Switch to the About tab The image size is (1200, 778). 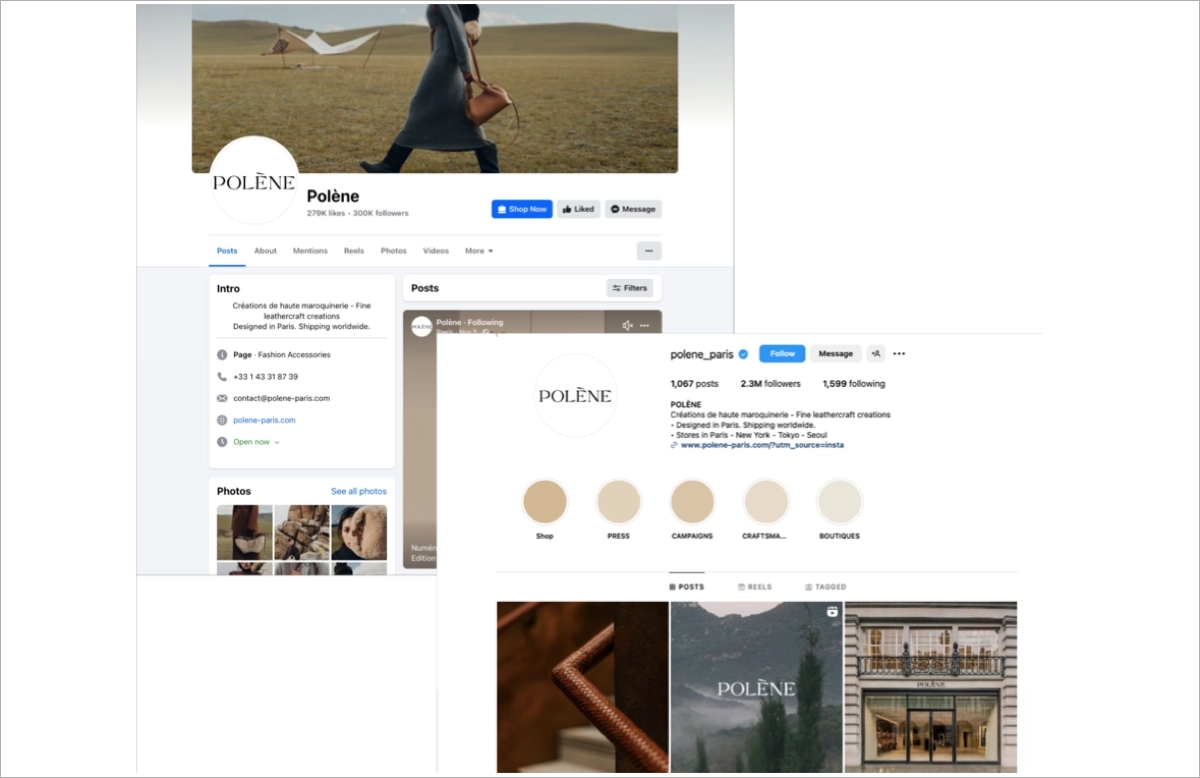click(x=265, y=251)
